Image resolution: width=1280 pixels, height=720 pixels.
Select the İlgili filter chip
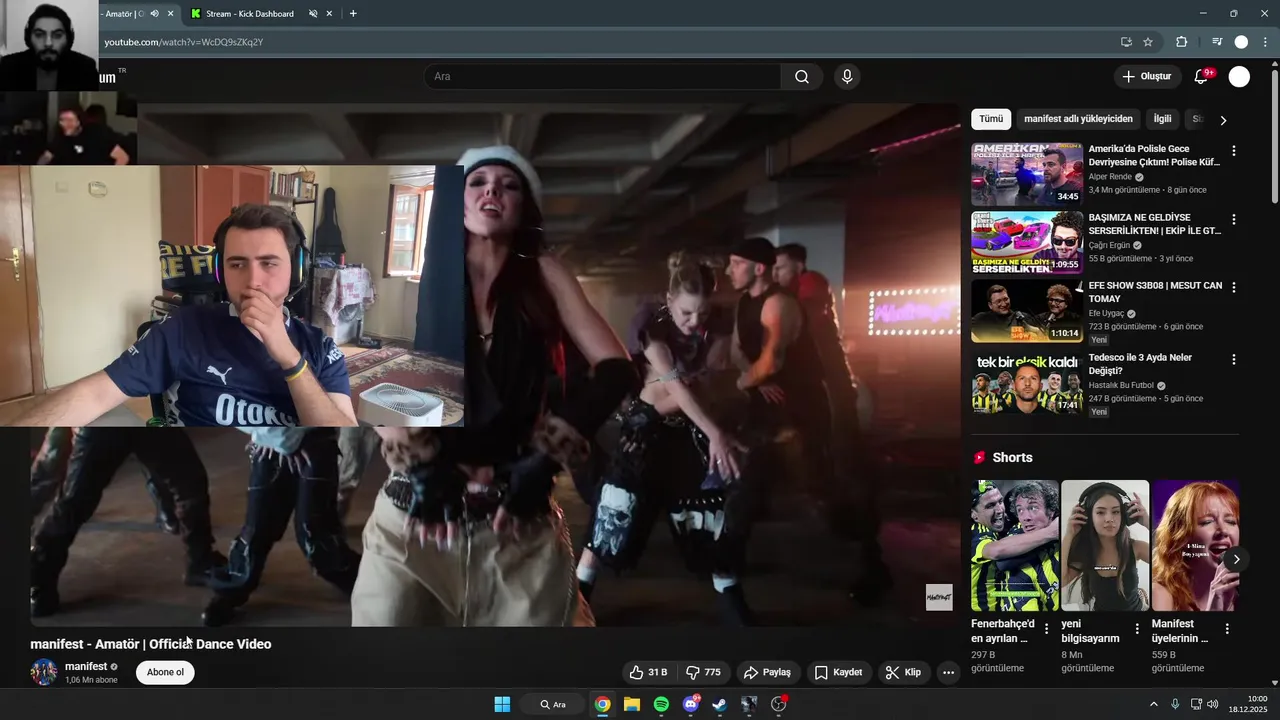(x=1162, y=119)
